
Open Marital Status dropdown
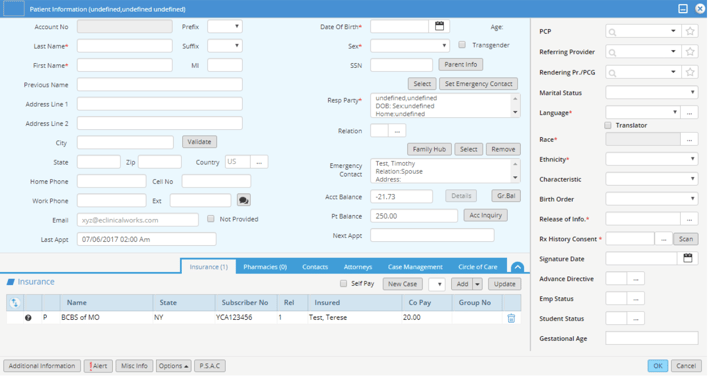[652, 93]
